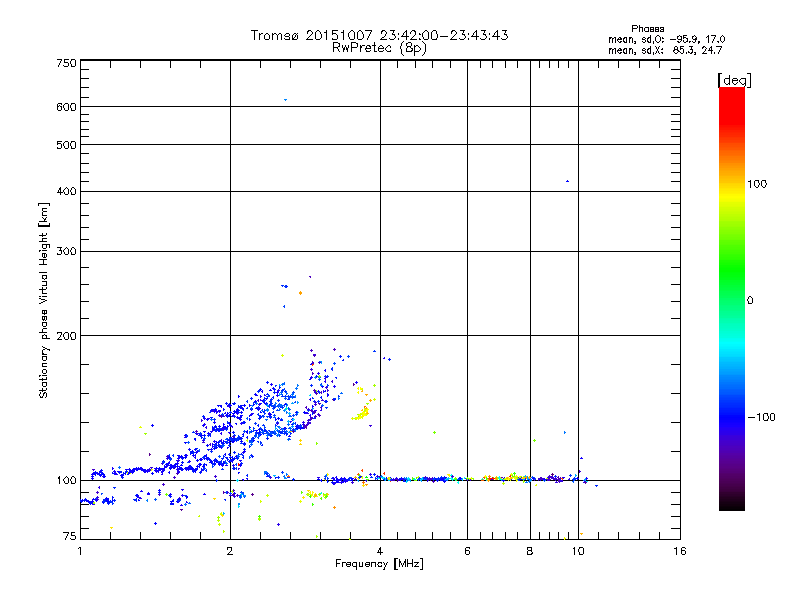Click the '8' x-axis tick label
Image resolution: width=800 pixels, height=600 pixels.
click(x=530, y=551)
